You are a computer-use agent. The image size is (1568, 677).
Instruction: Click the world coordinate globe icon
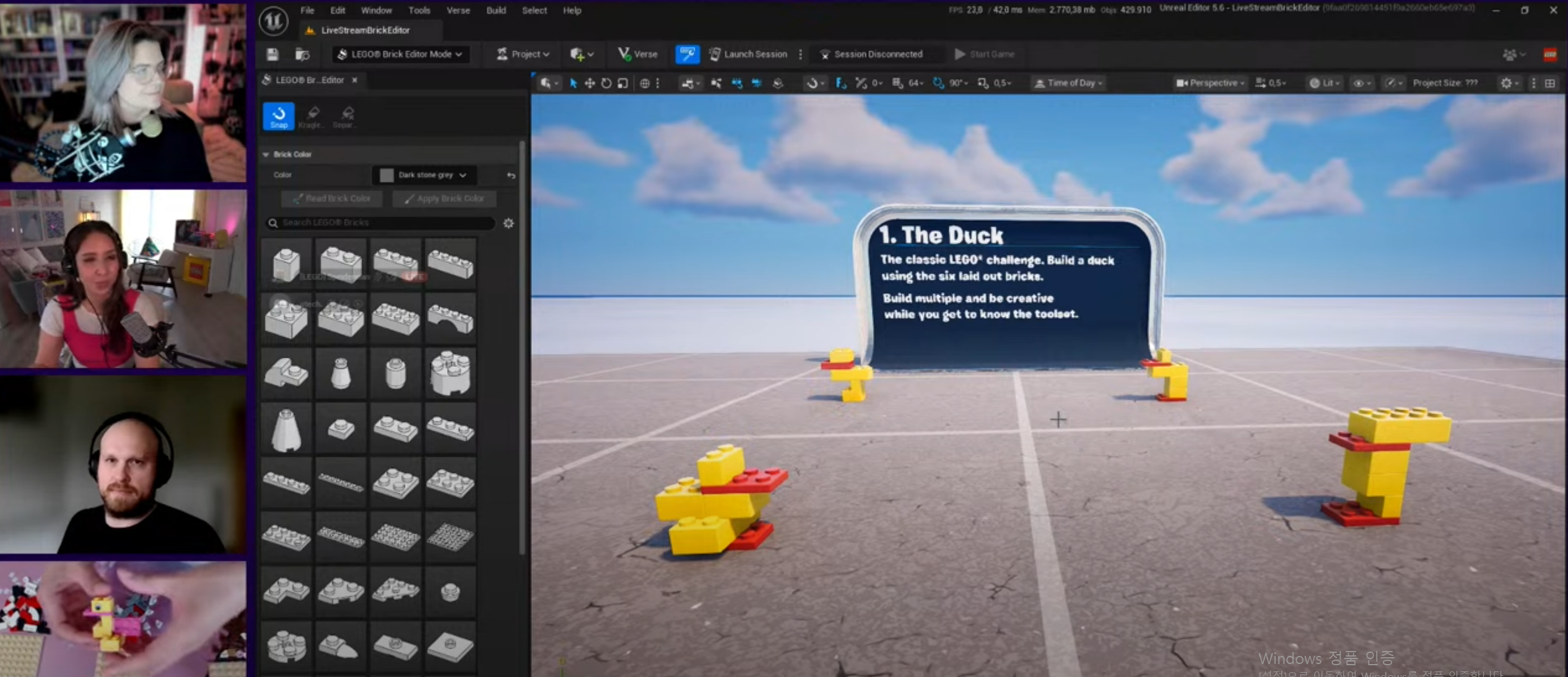point(645,83)
